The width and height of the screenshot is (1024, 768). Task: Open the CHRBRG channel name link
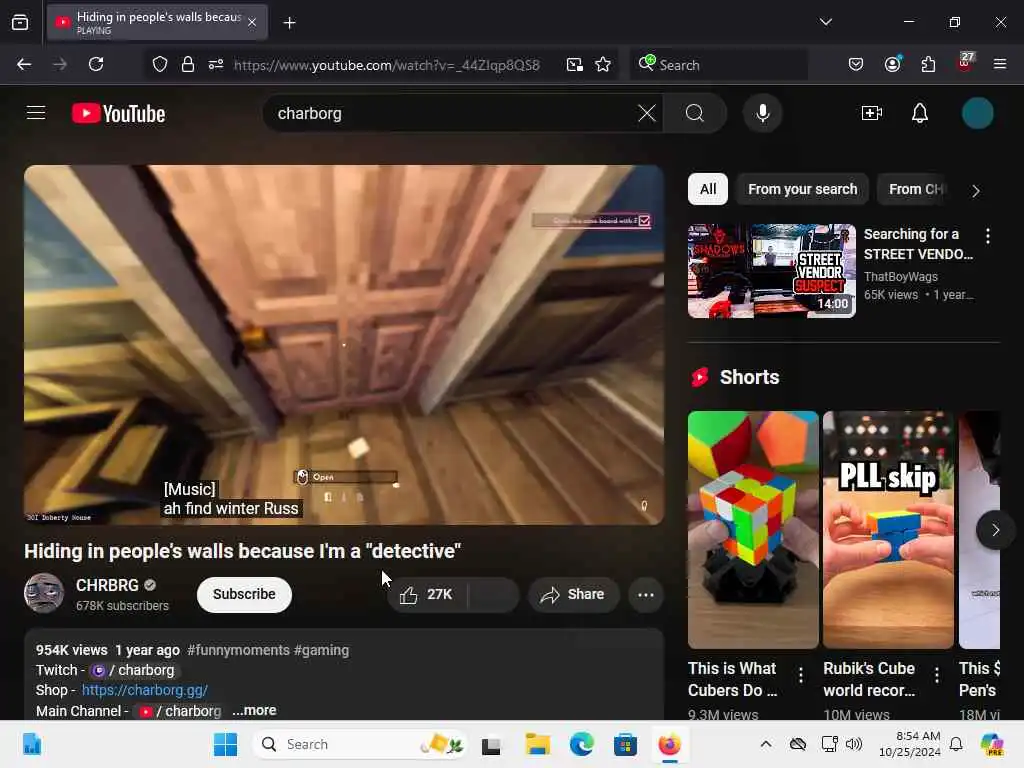107,585
